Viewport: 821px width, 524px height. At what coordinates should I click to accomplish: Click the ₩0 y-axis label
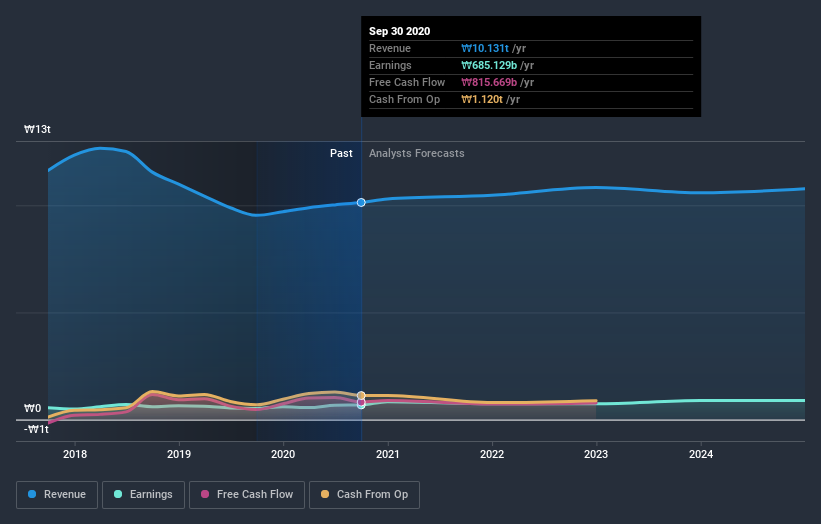click(x=32, y=408)
